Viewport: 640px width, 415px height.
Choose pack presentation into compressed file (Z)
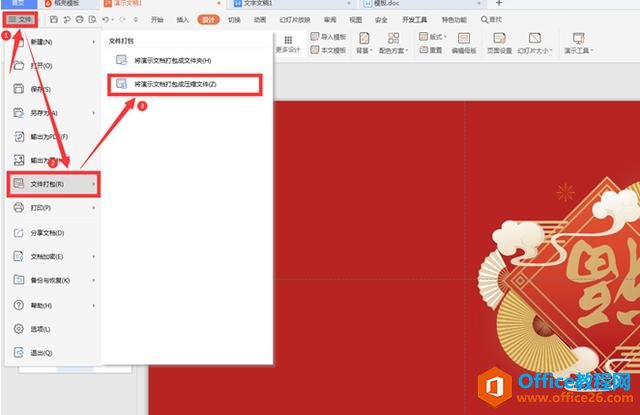(184, 84)
